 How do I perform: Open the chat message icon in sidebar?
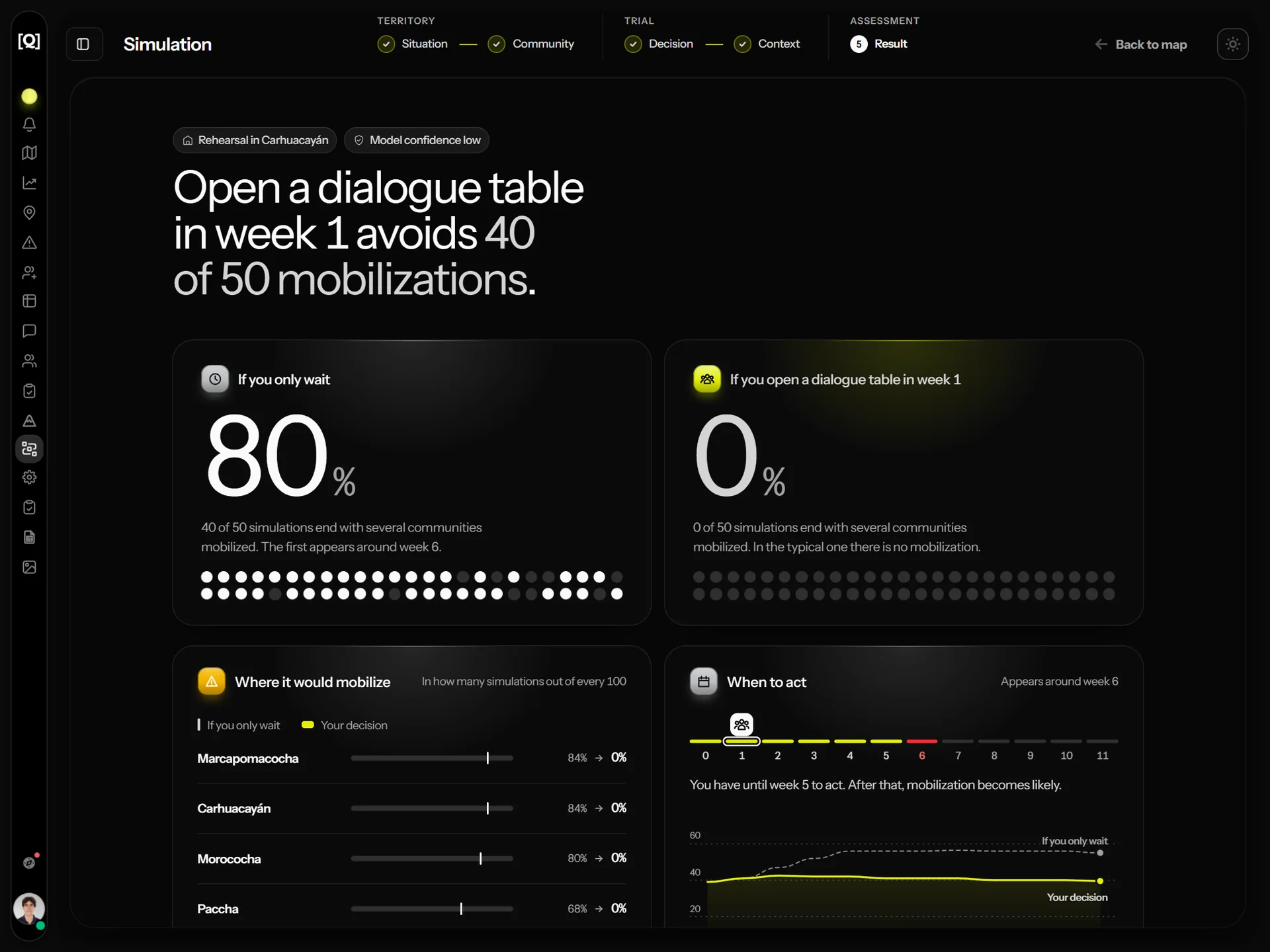point(29,331)
